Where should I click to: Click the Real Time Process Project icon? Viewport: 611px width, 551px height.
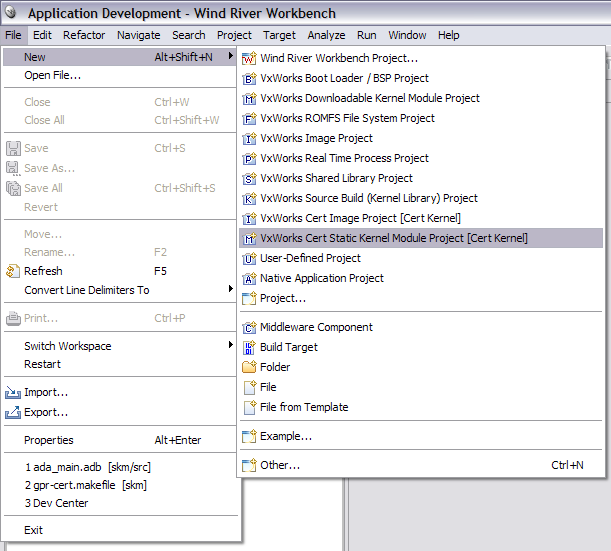249,158
